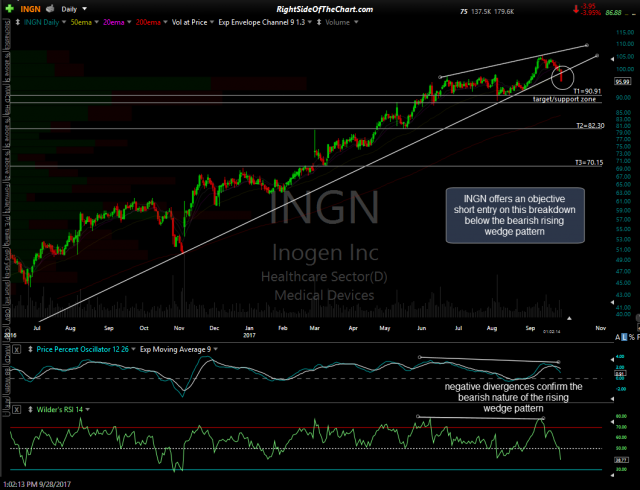
Task: Click the grey icon beside INGN ticker
Action: [50, 9]
